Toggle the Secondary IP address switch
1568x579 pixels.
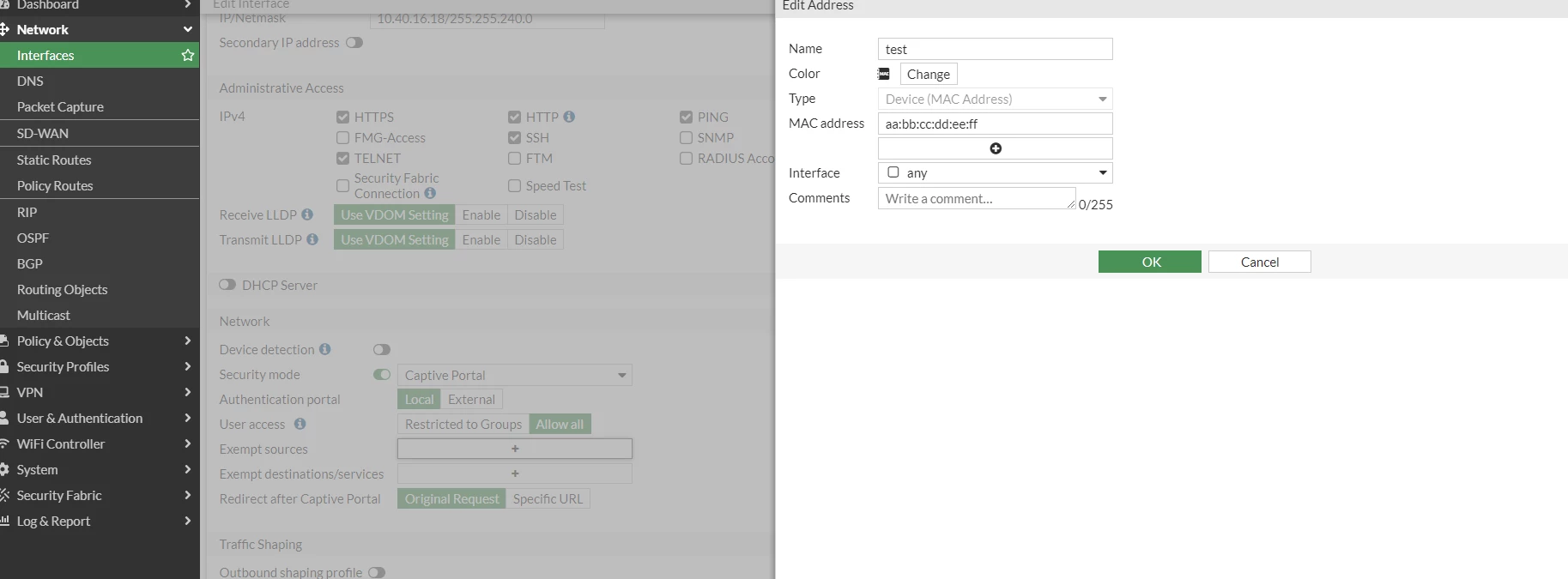(354, 42)
